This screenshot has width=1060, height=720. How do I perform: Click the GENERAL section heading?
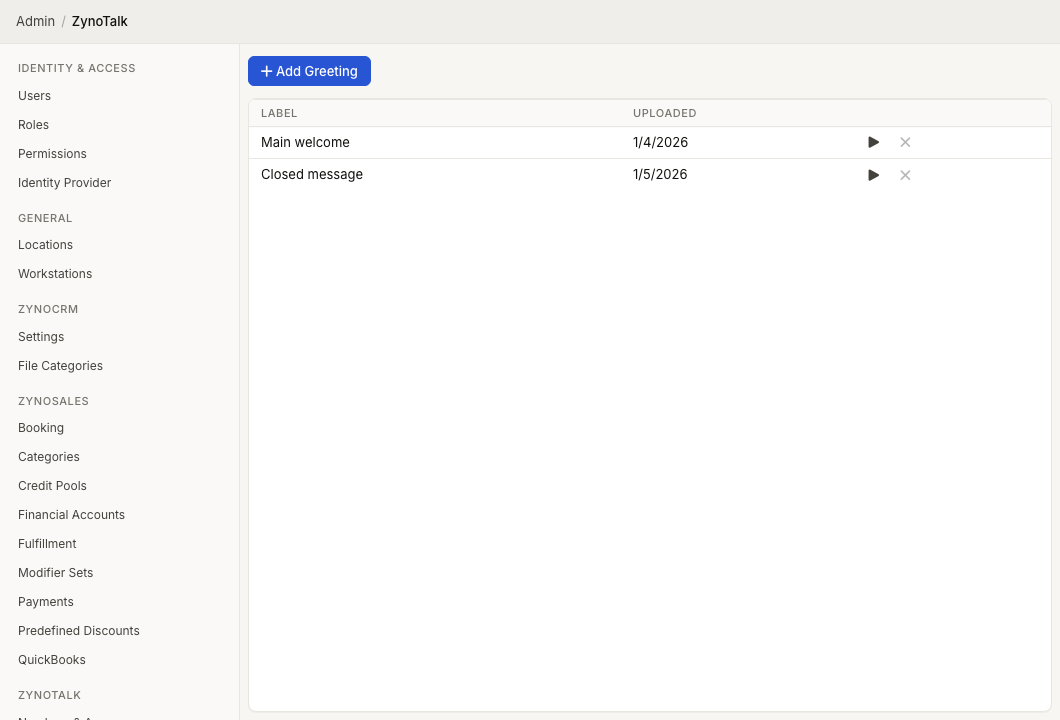45,218
